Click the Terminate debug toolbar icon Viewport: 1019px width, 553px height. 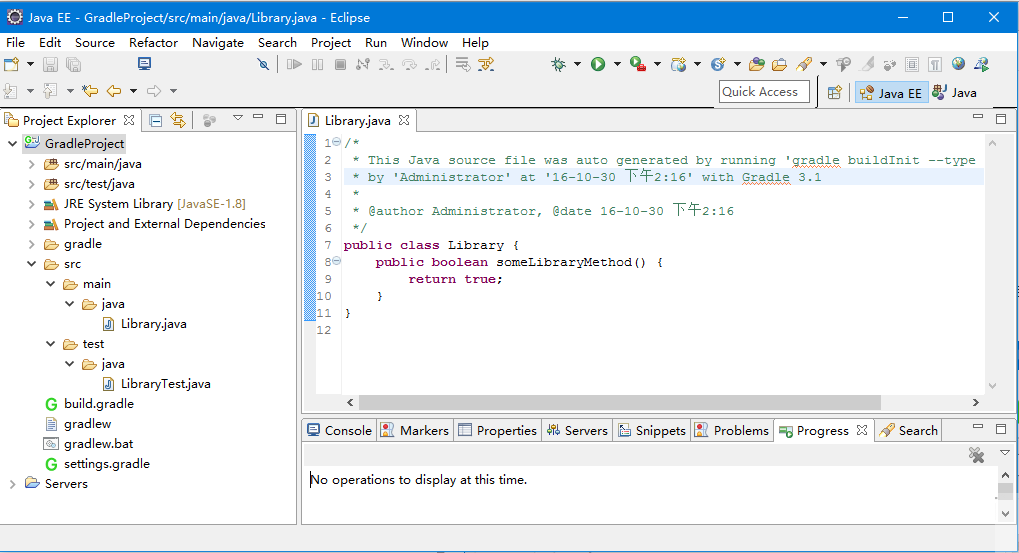coord(340,64)
